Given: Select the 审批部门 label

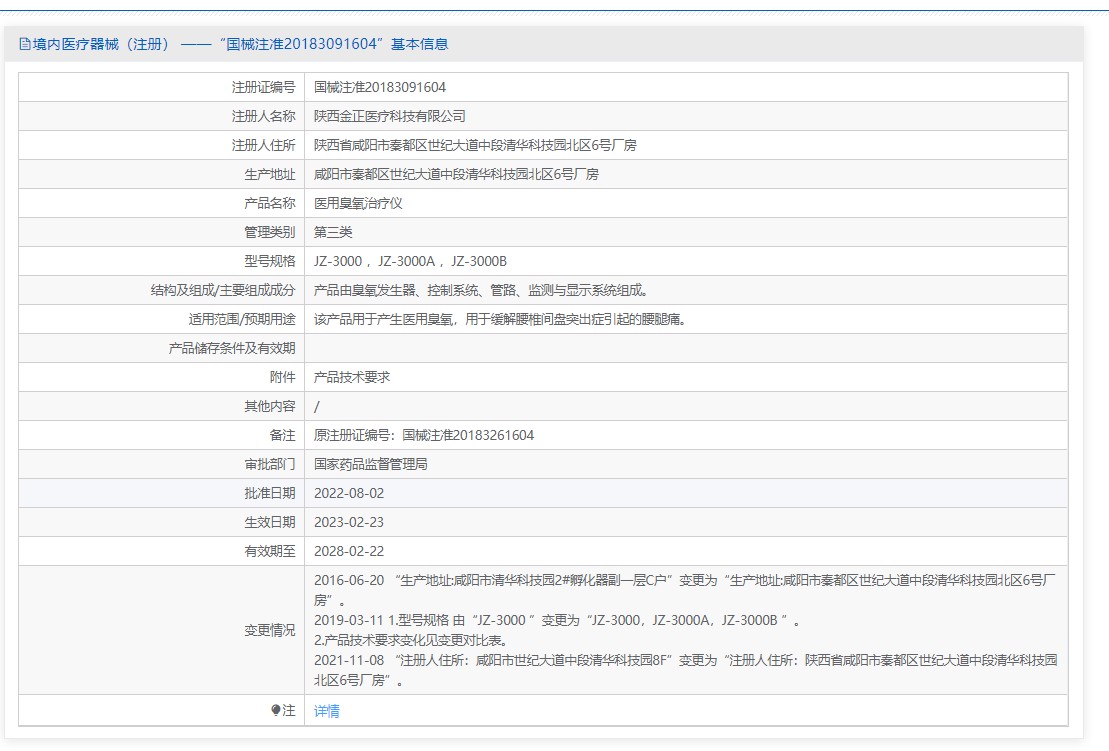Looking at the screenshot, I should [269, 464].
